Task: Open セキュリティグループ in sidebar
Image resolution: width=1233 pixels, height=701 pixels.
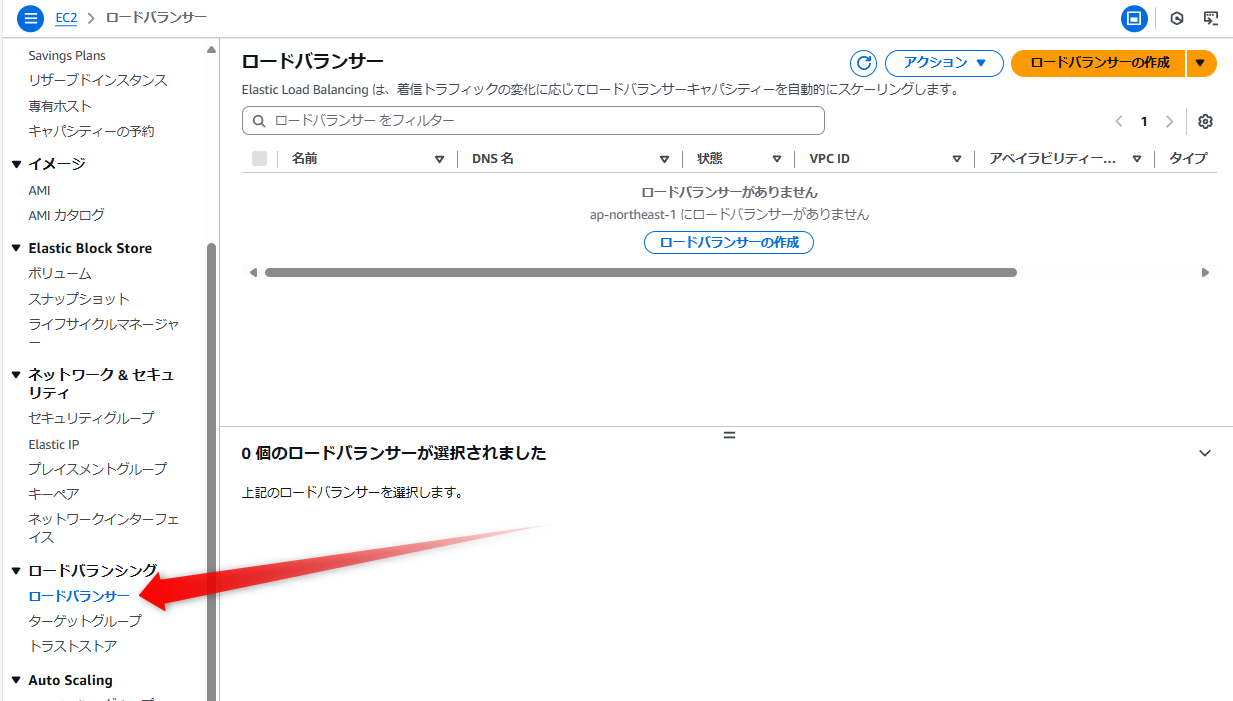Action: click(x=91, y=418)
